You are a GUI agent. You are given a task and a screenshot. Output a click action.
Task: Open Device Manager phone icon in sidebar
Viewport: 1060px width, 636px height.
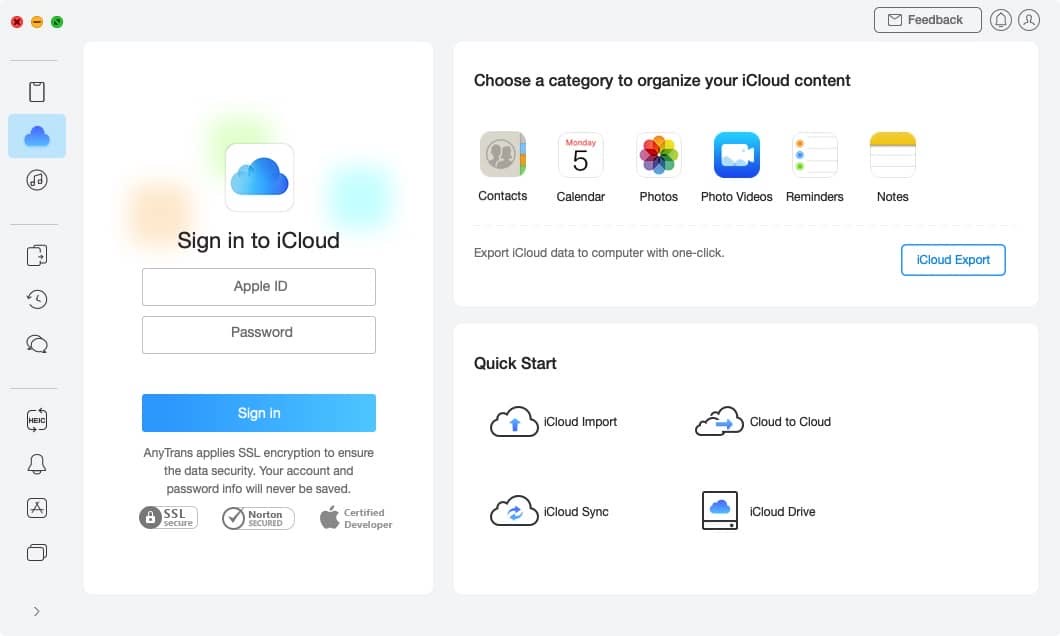point(37,92)
